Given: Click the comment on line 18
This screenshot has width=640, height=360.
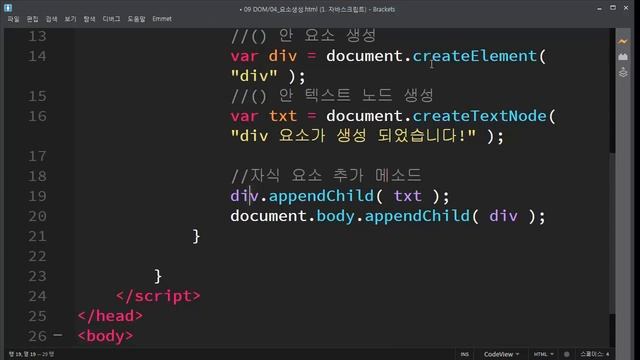Looking at the screenshot, I should [x=326, y=176].
